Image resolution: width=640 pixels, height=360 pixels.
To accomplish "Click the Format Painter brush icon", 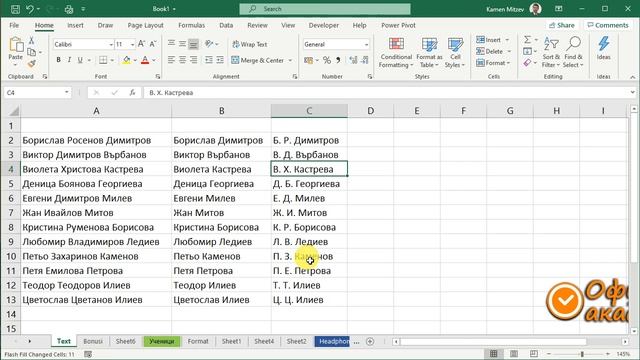I will coord(31,63).
